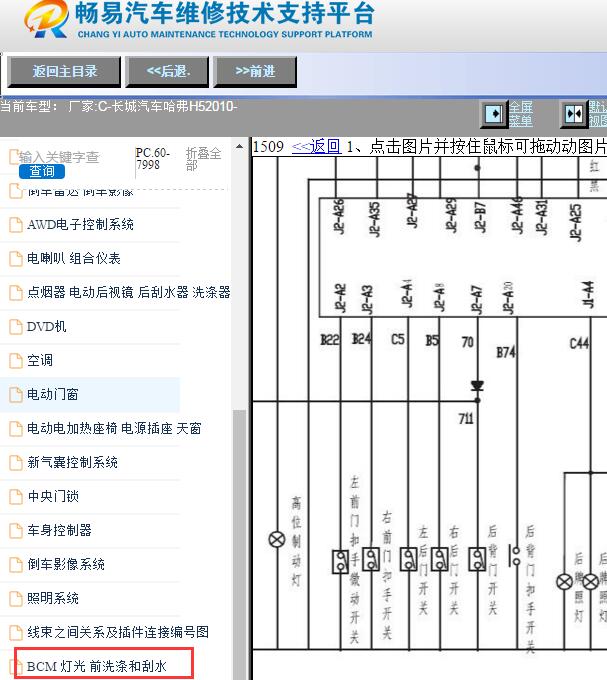Click the J2-A35 pin label
607x680 pixels.
375,219
